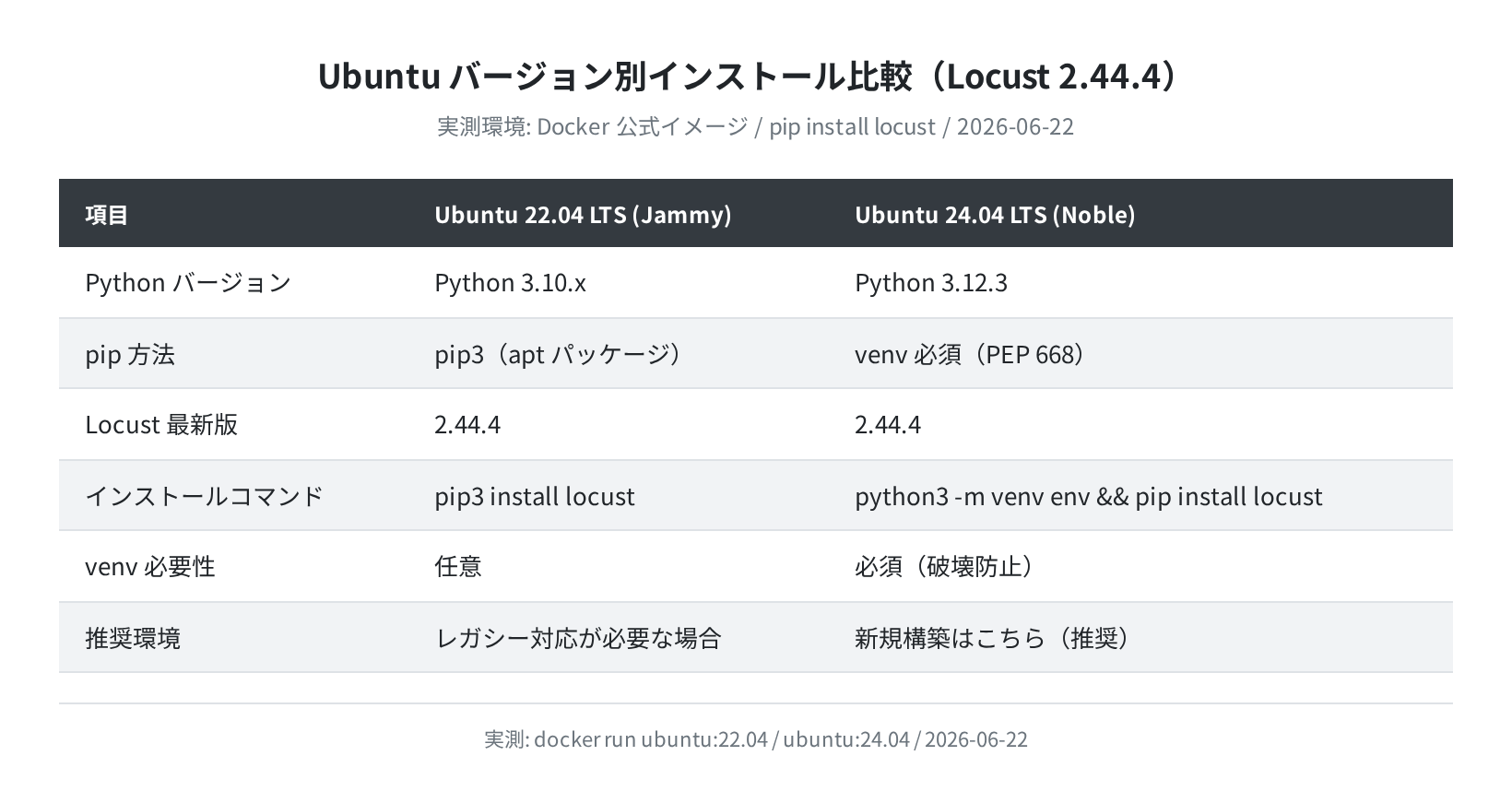Screen dimensions: 1512x791
Task: Click the 'Python 3.12.3' cell
Action: point(931,283)
